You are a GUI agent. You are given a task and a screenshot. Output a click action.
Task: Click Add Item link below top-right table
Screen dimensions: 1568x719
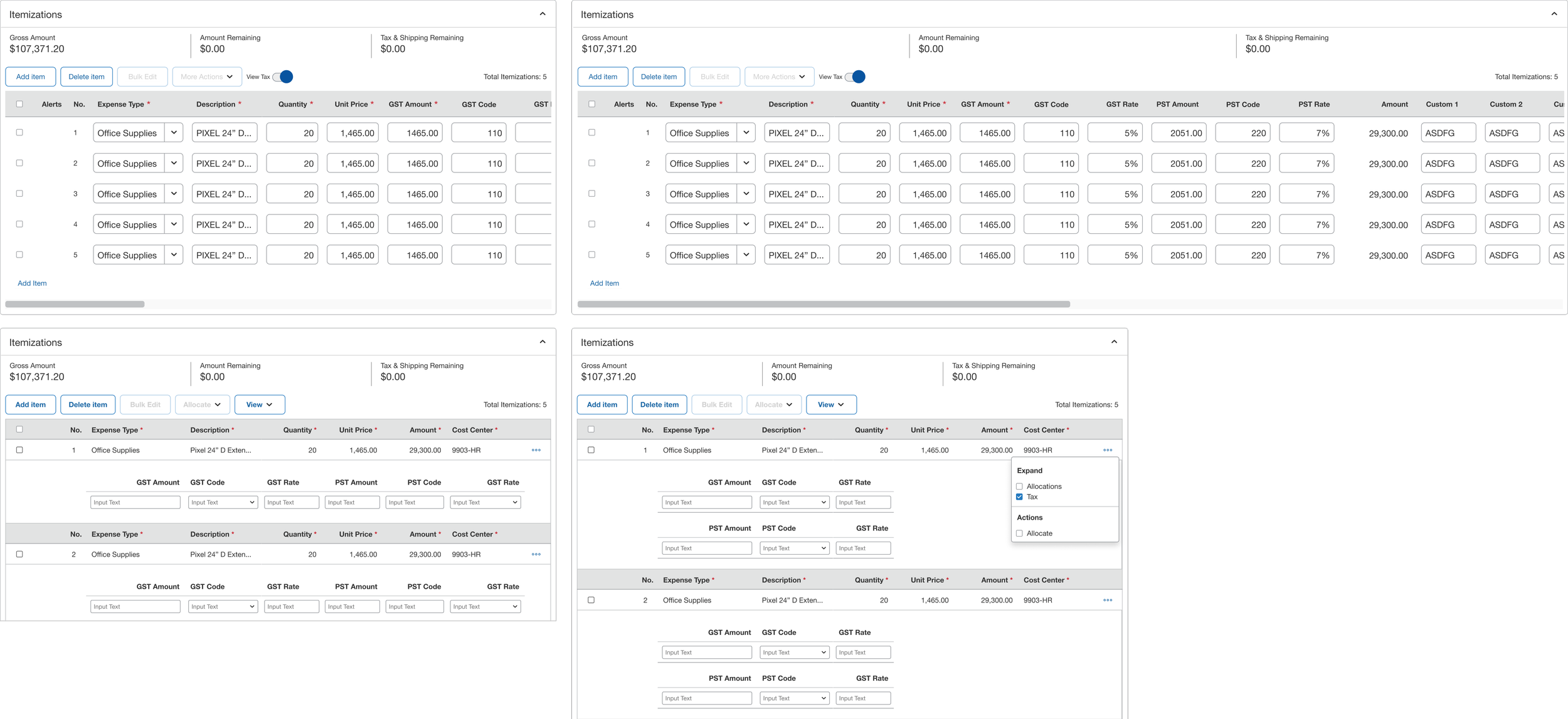point(604,283)
